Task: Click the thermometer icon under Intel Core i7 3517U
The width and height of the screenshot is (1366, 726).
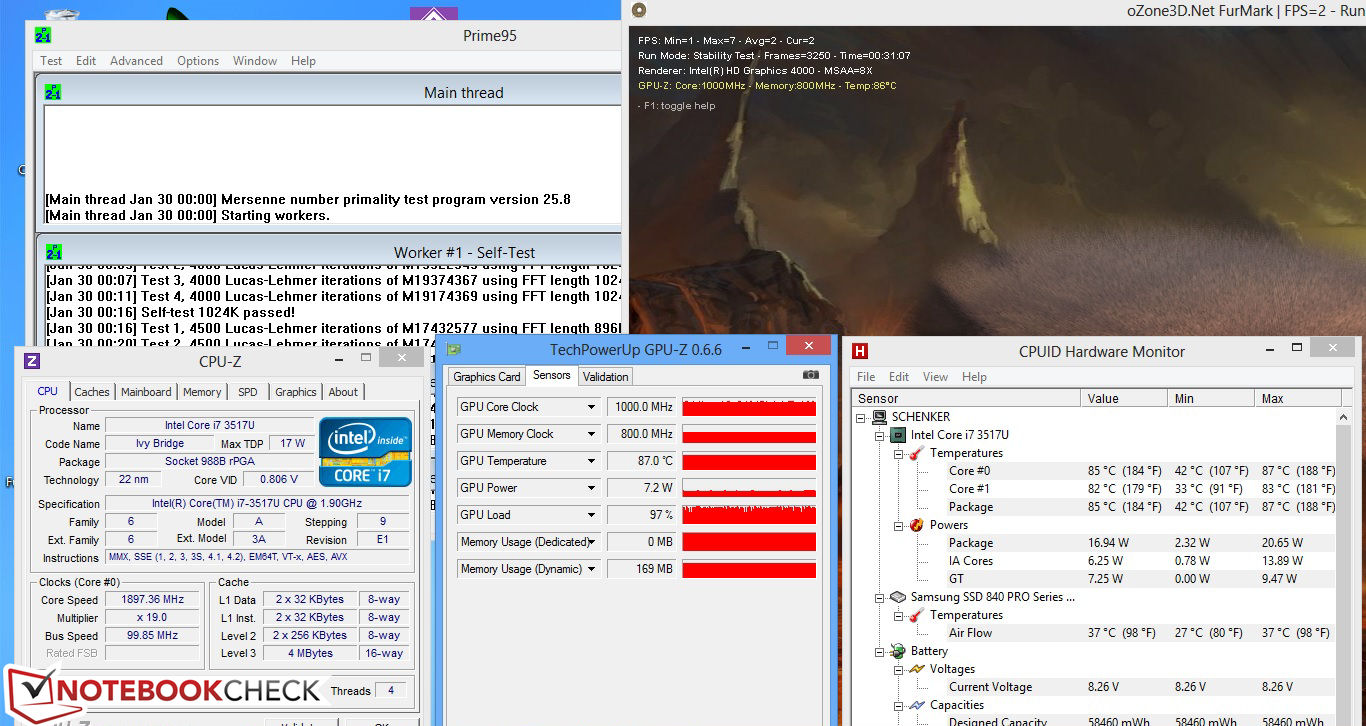Action: click(x=916, y=453)
